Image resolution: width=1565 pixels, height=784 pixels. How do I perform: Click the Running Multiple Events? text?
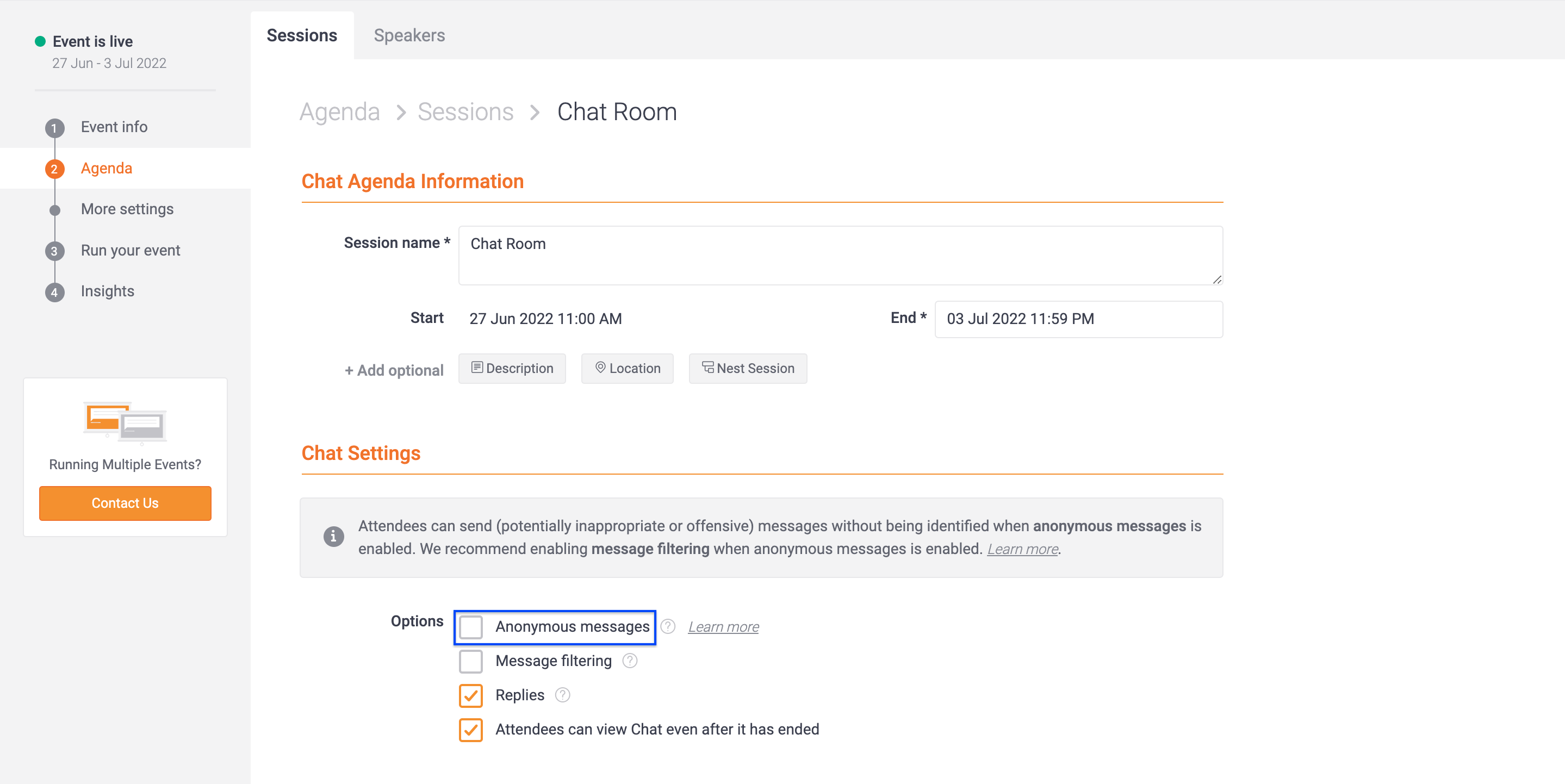tap(125, 464)
